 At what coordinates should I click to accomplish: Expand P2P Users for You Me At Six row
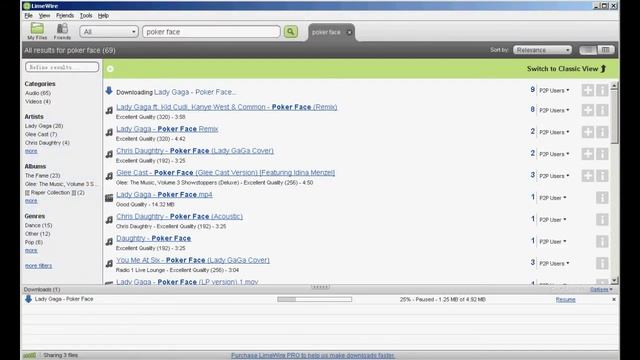[x=554, y=264]
